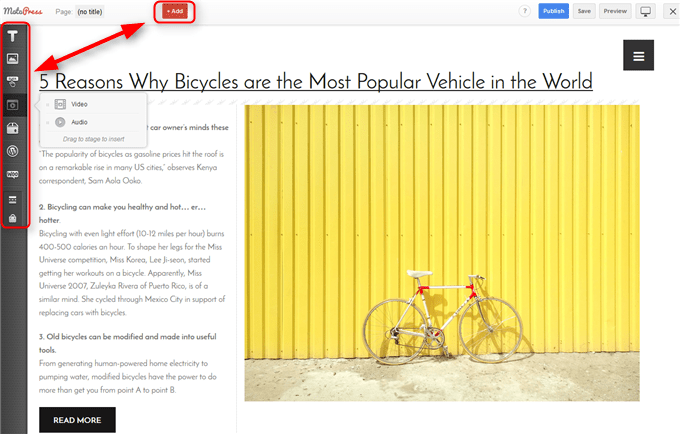Click the "Page:" label in top bar

64,12
